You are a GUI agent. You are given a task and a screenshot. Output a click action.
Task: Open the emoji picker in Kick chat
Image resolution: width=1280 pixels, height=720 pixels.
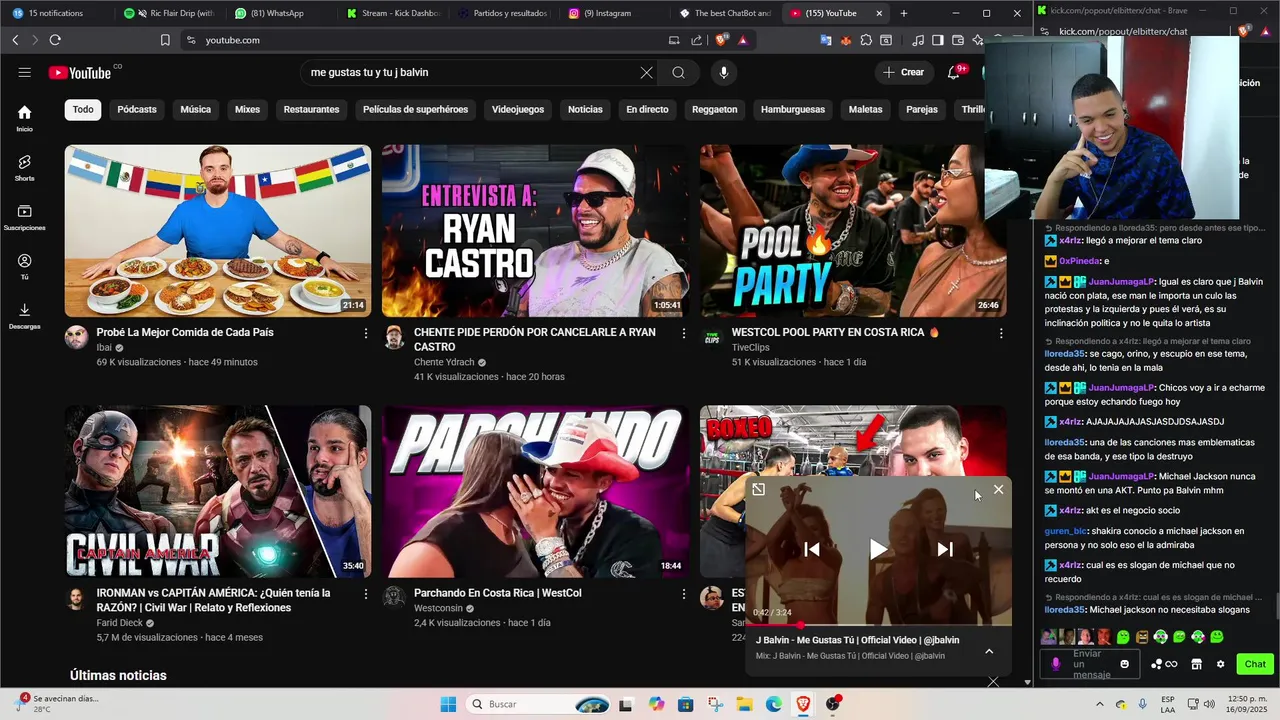pyautogui.click(x=1125, y=664)
